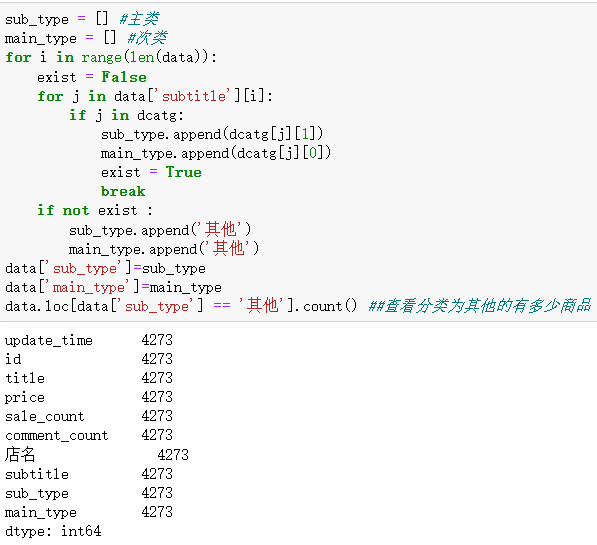Click "main_type.append('其他')" line
The height and width of the screenshot is (545, 597).
point(164,249)
